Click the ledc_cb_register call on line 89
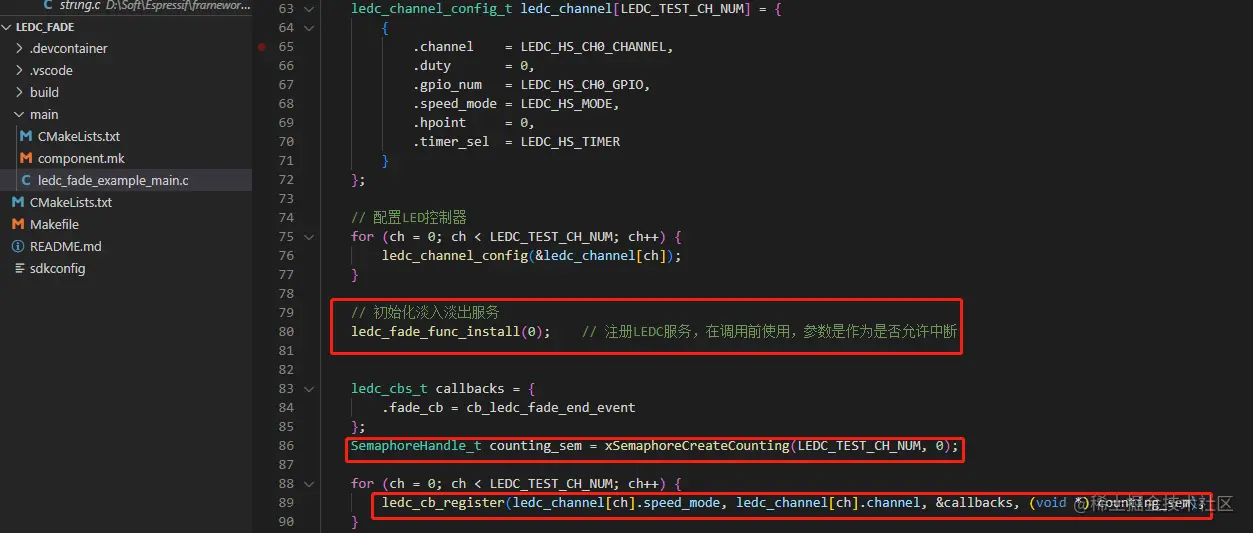 point(443,502)
